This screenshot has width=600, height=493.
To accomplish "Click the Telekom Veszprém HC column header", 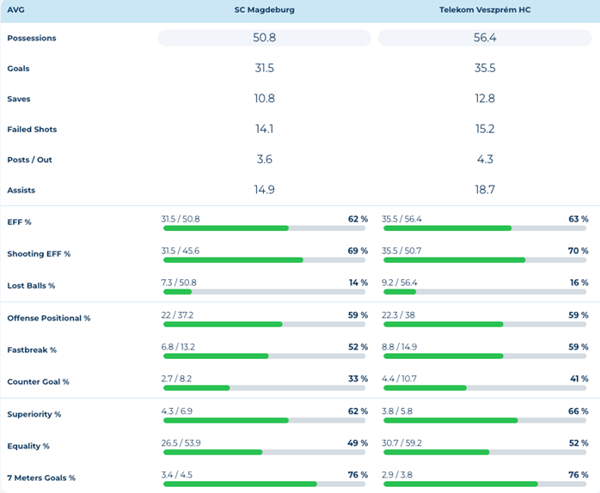I will [x=484, y=11].
